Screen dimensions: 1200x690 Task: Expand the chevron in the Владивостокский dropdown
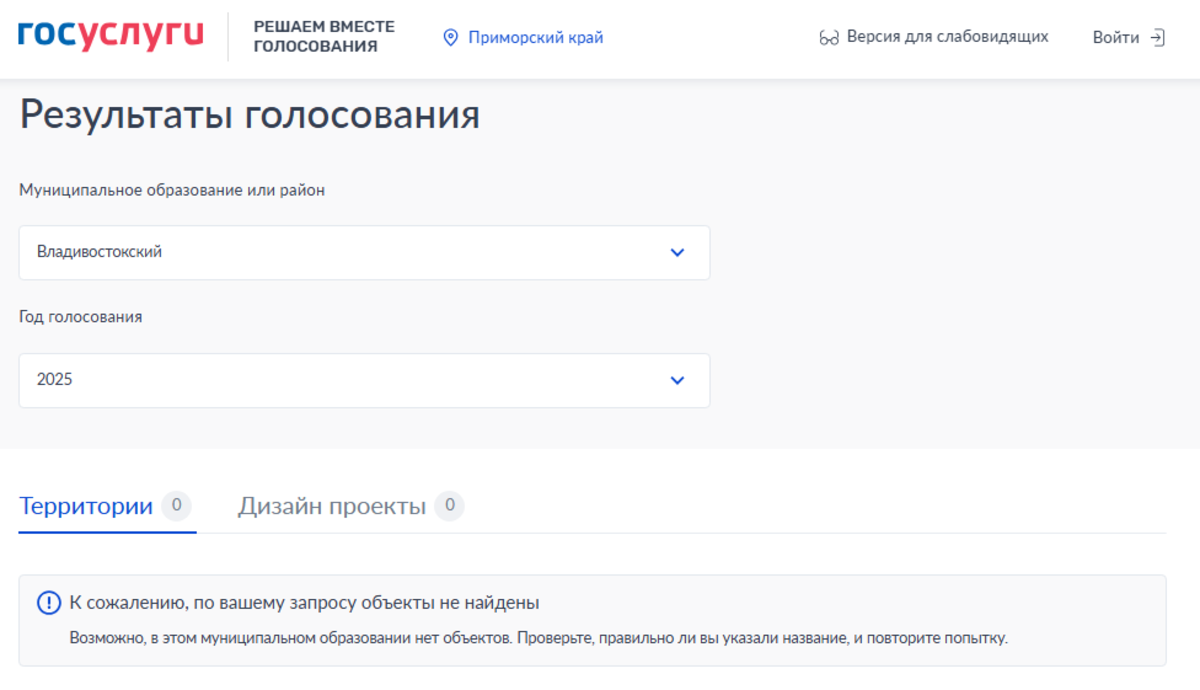point(677,252)
